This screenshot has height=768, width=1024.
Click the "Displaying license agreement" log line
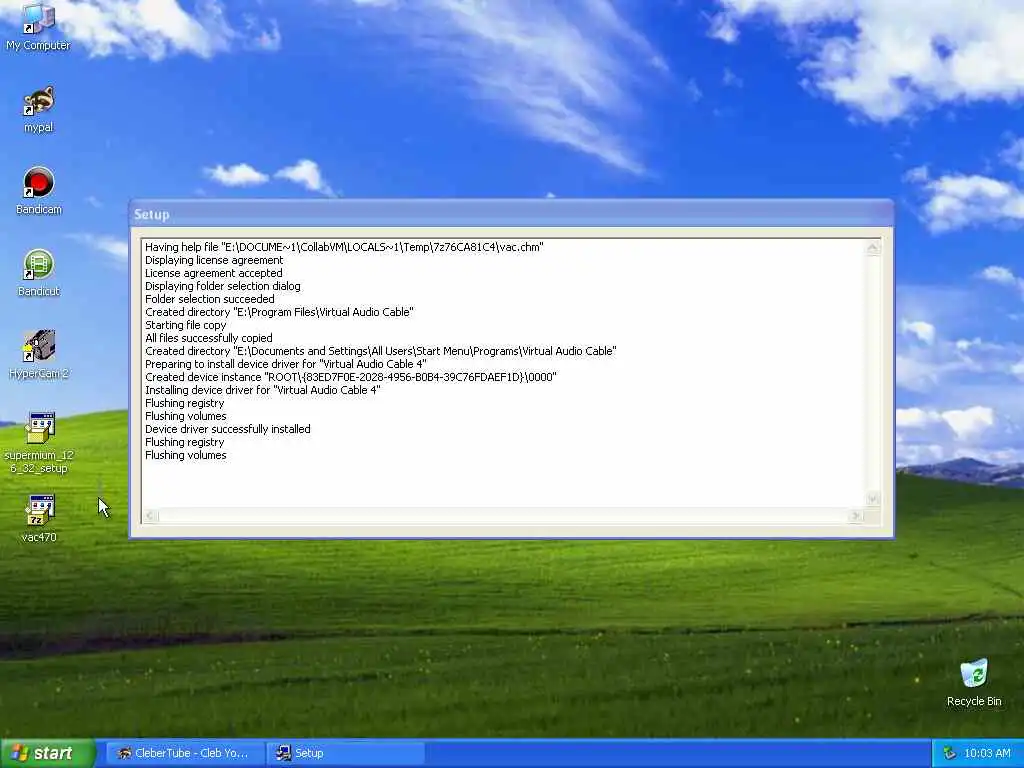point(214,260)
